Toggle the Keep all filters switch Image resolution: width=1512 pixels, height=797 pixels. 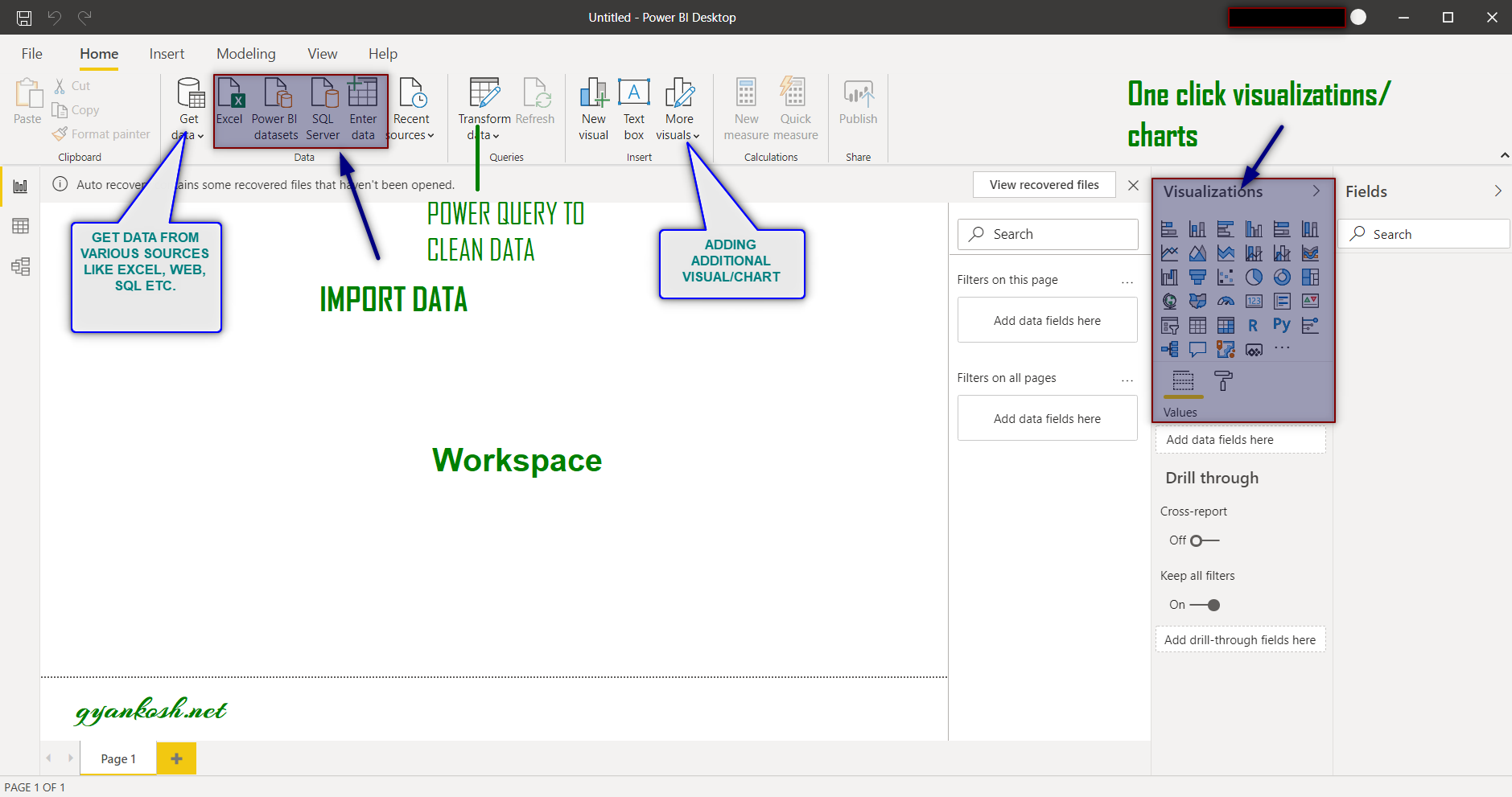1205,605
